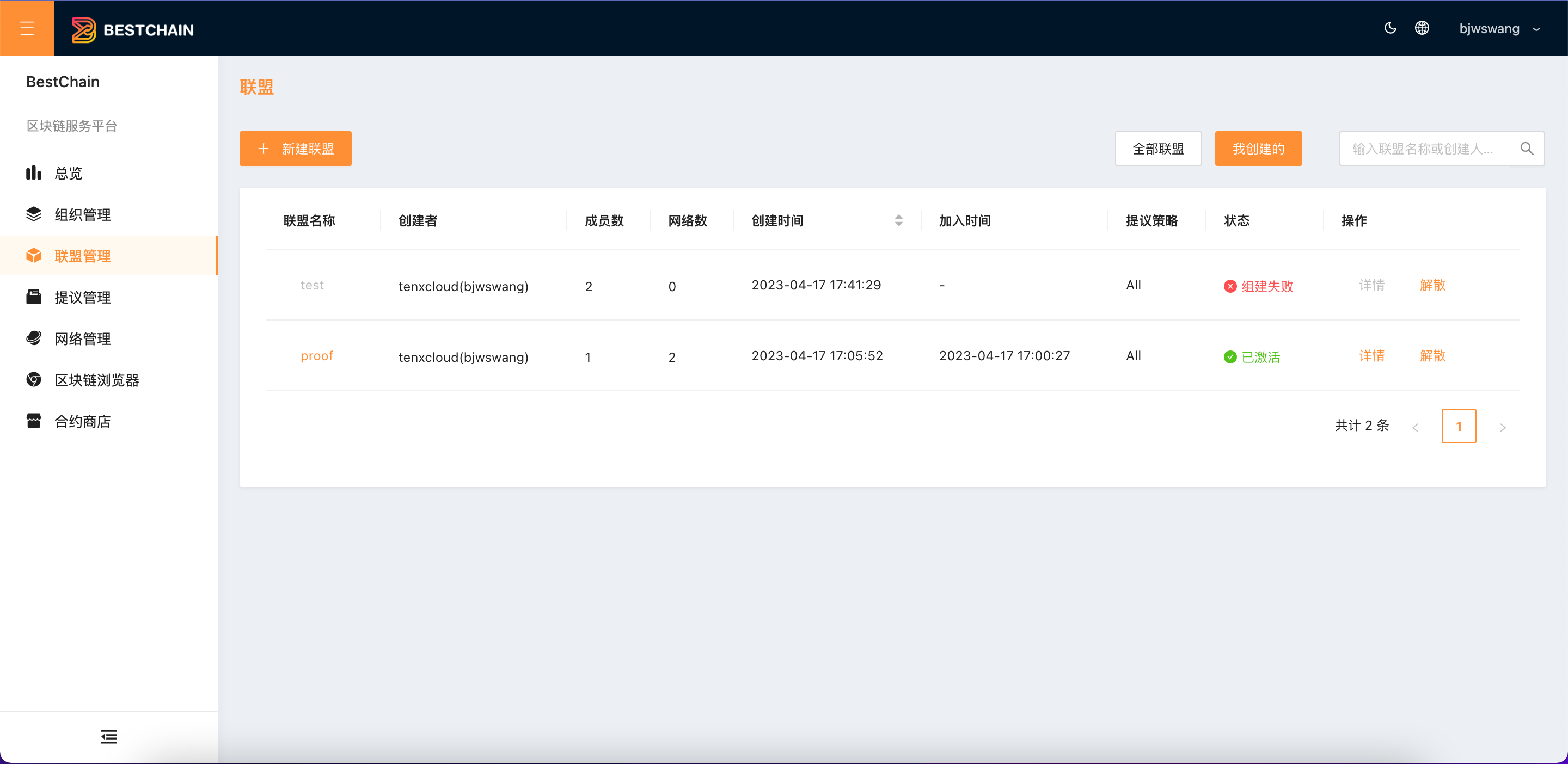Click the BestChain sidebar title

[x=63, y=82]
